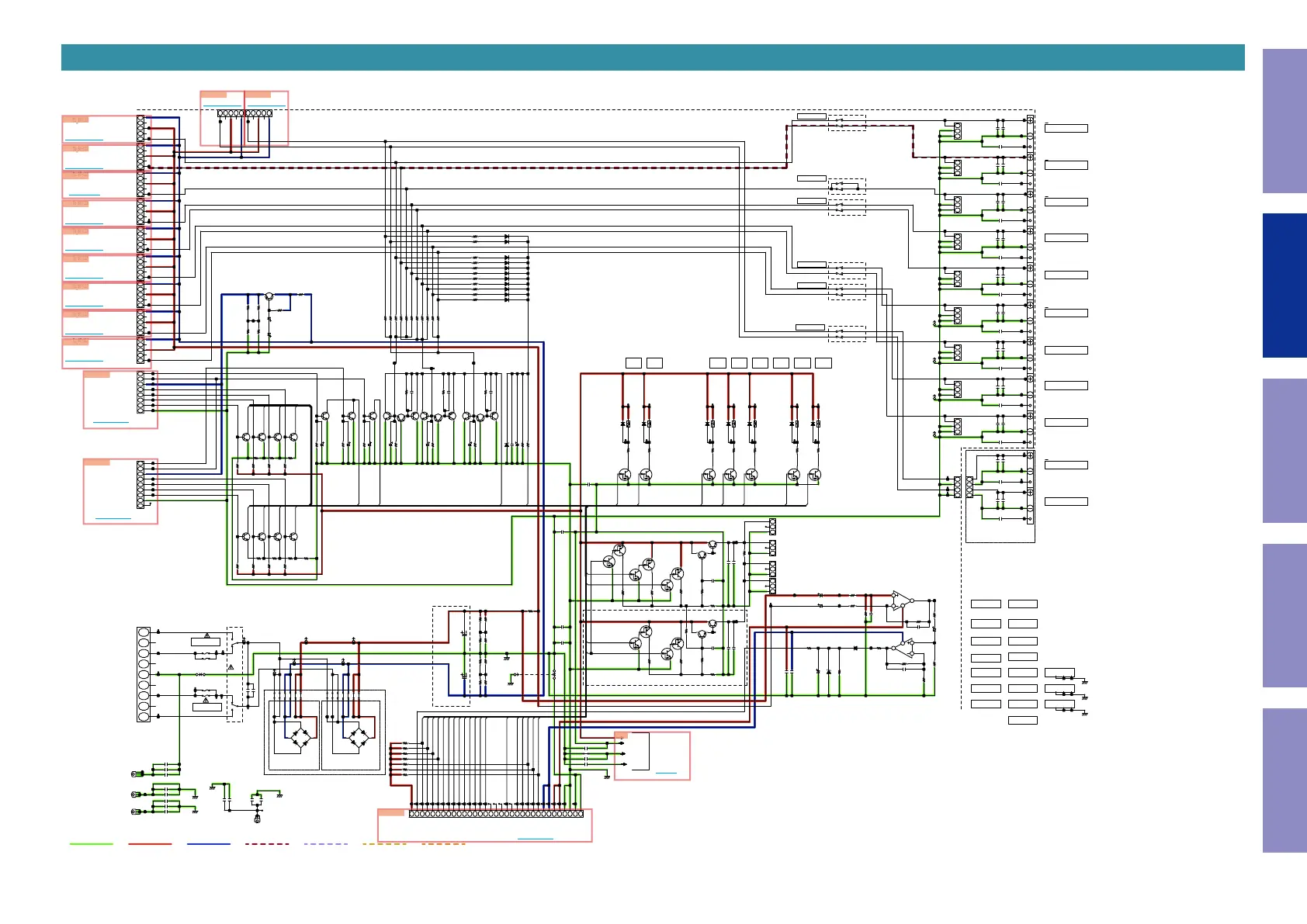Screen dimensions: 1307x924
Task: Follow the link in the sixth left connector box
Action: pyautogui.click(x=84, y=278)
